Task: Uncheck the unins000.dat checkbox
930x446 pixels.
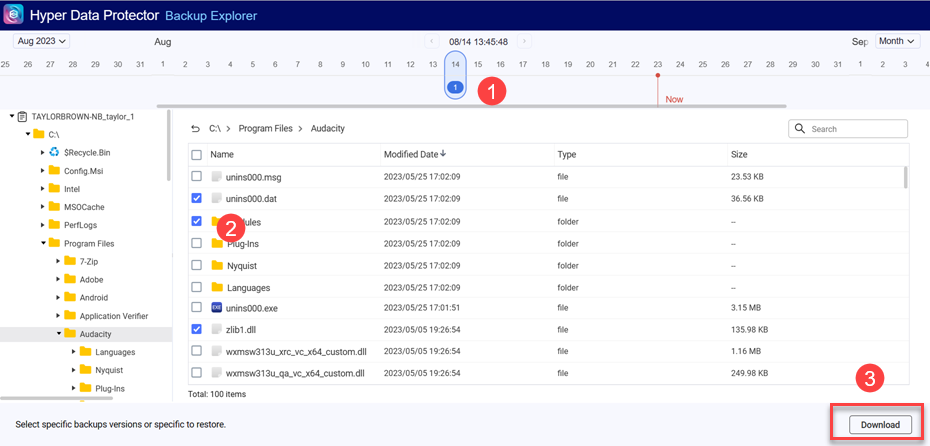Action: (x=197, y=199)
